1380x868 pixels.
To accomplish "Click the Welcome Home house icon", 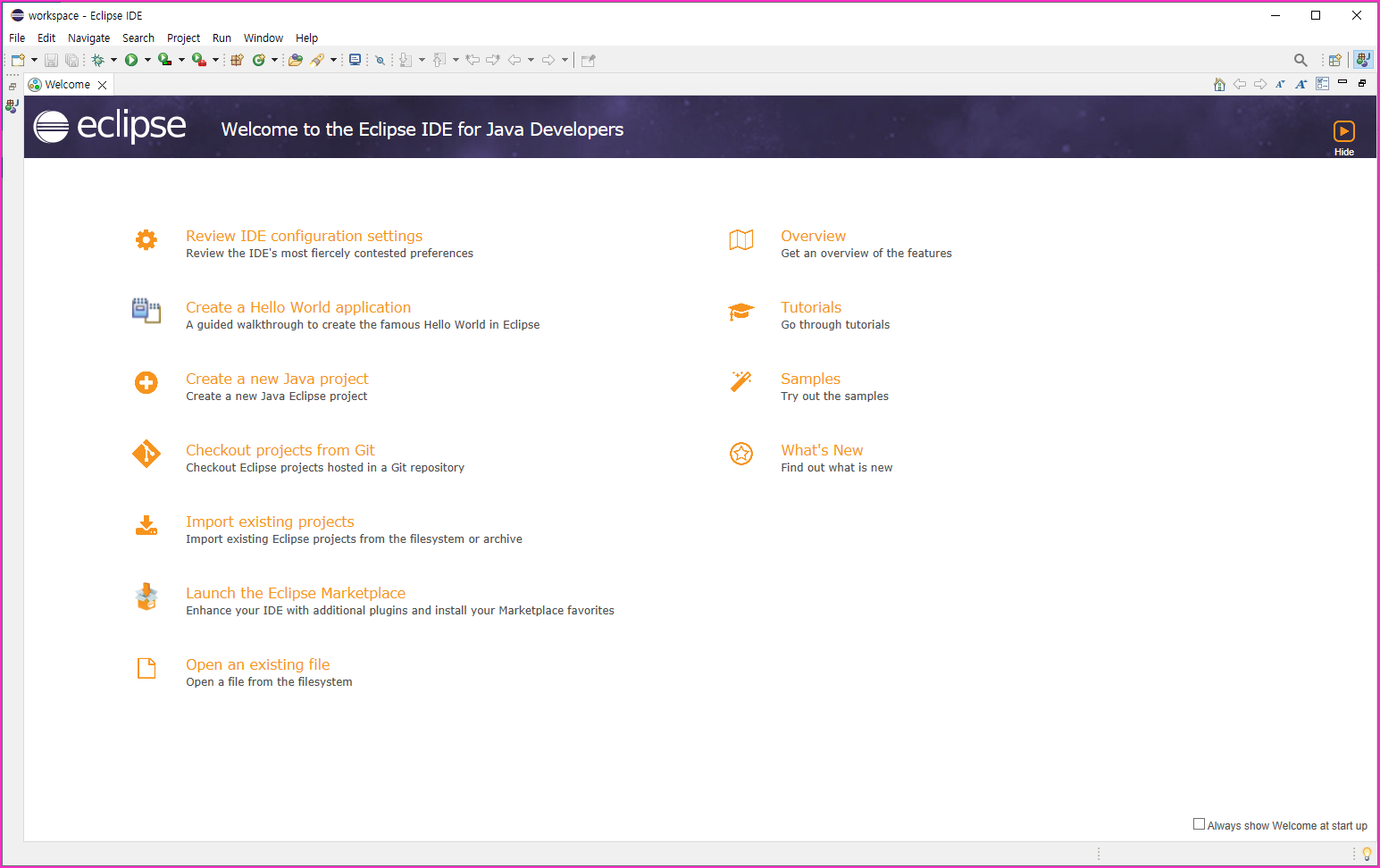I will click(1219, 84).
